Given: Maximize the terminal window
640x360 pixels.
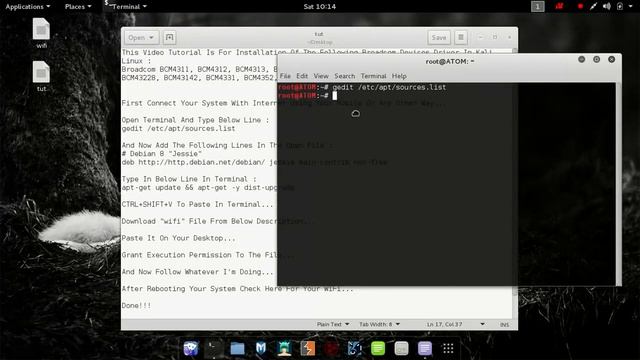Looking at the screenshot, I should [x=596, y=60].
